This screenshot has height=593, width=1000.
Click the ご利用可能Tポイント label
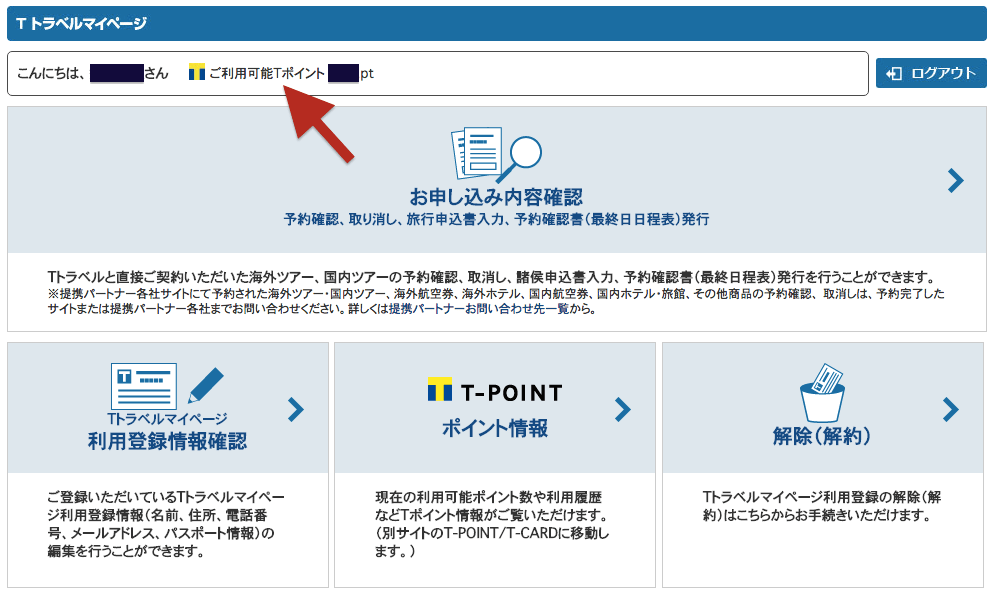[x=267, y=73]
